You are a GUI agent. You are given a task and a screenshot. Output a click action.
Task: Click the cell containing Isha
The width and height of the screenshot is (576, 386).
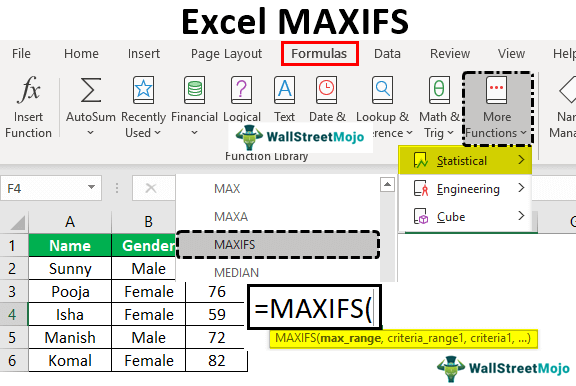(x=70, y=315)
